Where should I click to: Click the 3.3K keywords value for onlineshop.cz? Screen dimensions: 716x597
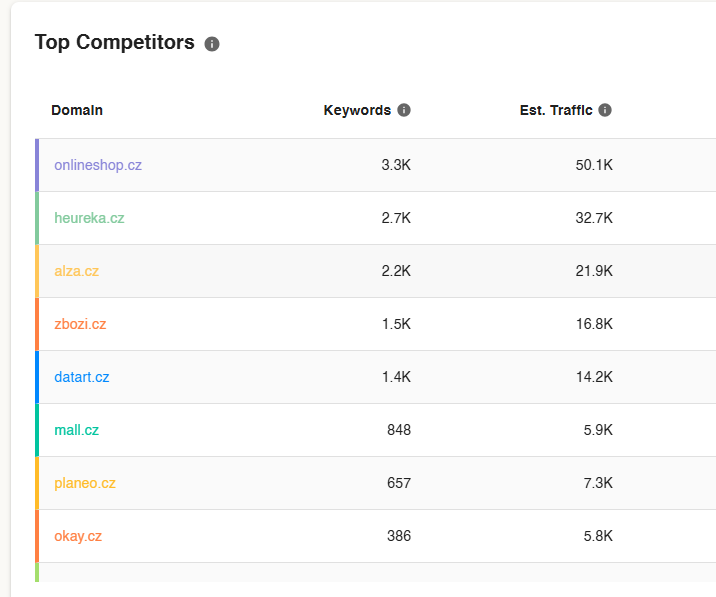point(396,165)
